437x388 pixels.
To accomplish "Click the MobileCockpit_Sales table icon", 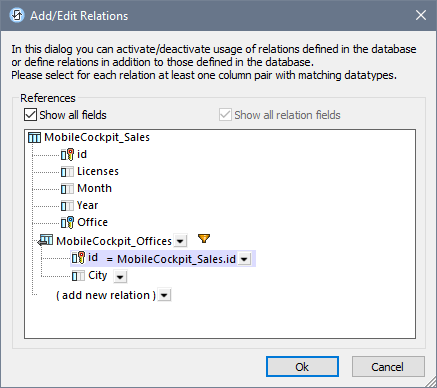I will tap(34, 137).
